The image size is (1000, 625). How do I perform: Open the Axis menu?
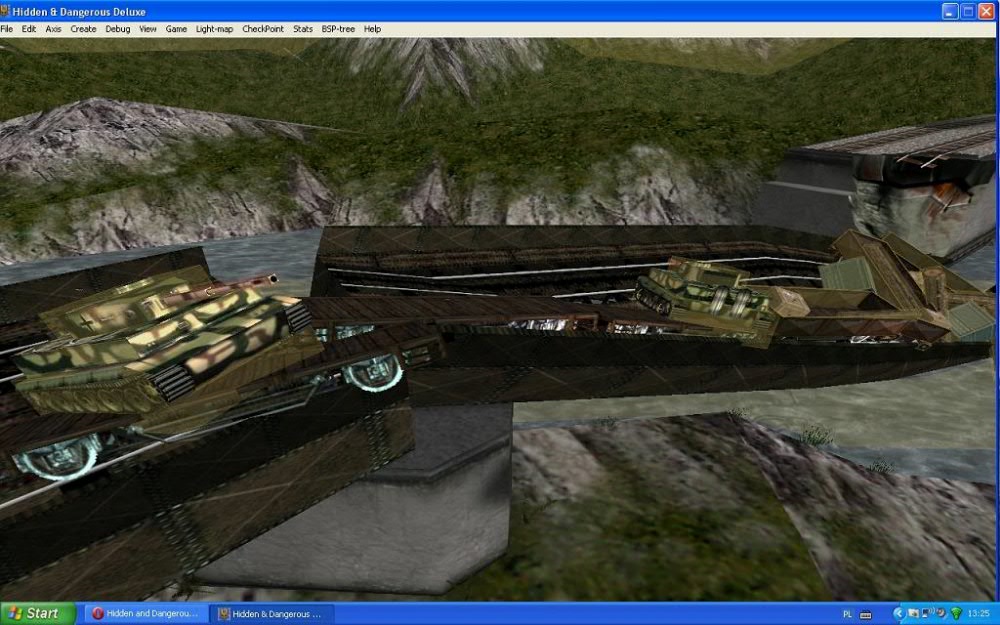[x=54, y=29]
